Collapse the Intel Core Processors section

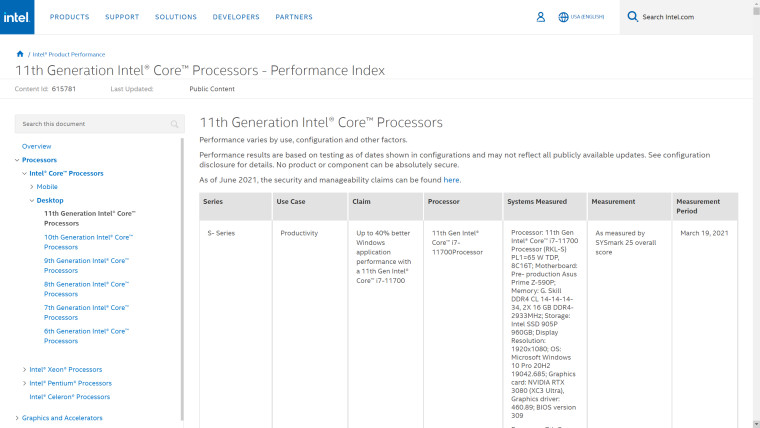coord(24,174)
